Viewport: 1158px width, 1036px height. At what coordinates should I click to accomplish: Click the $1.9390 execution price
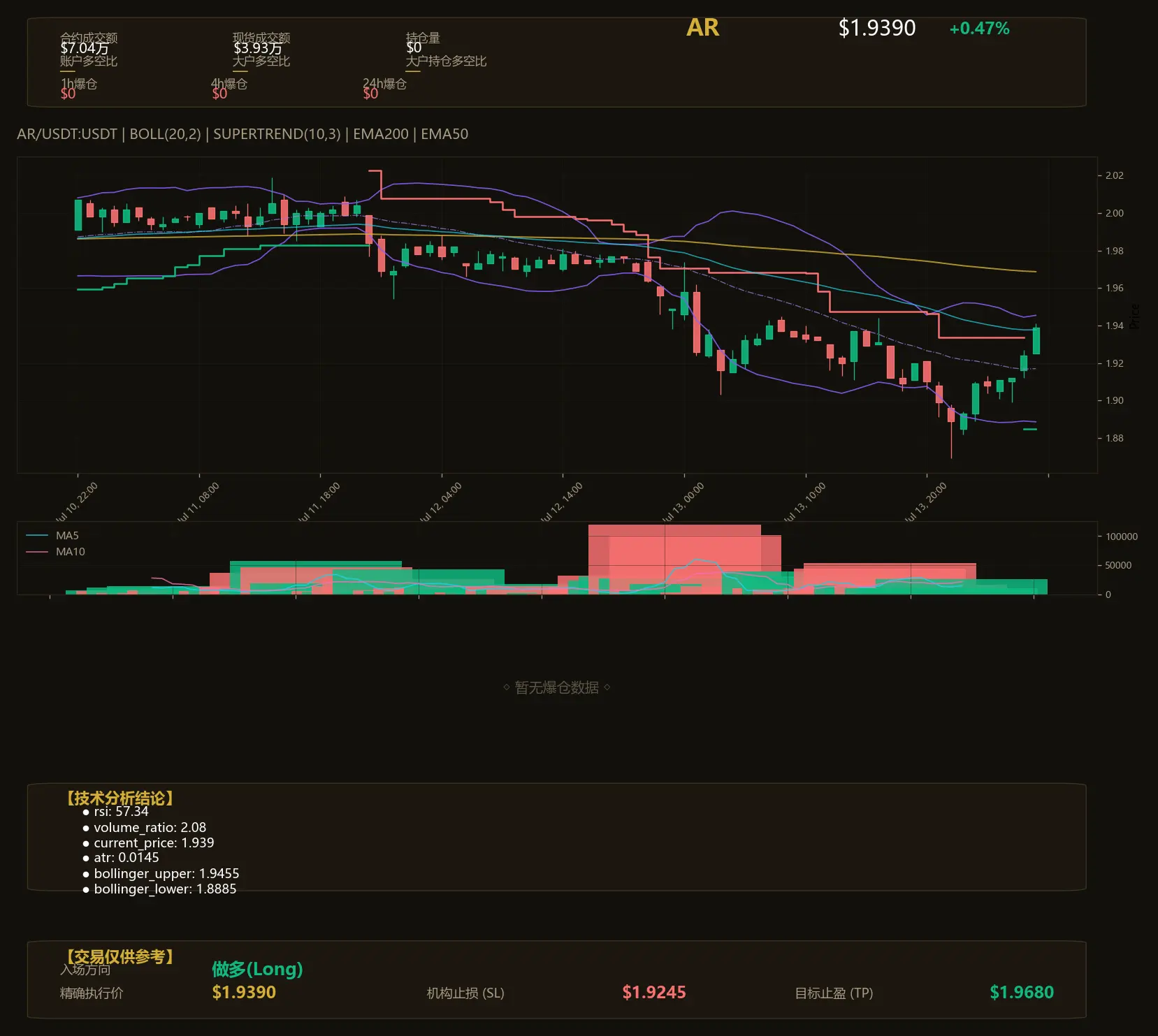pyautogui.click(x=244, y=992)
